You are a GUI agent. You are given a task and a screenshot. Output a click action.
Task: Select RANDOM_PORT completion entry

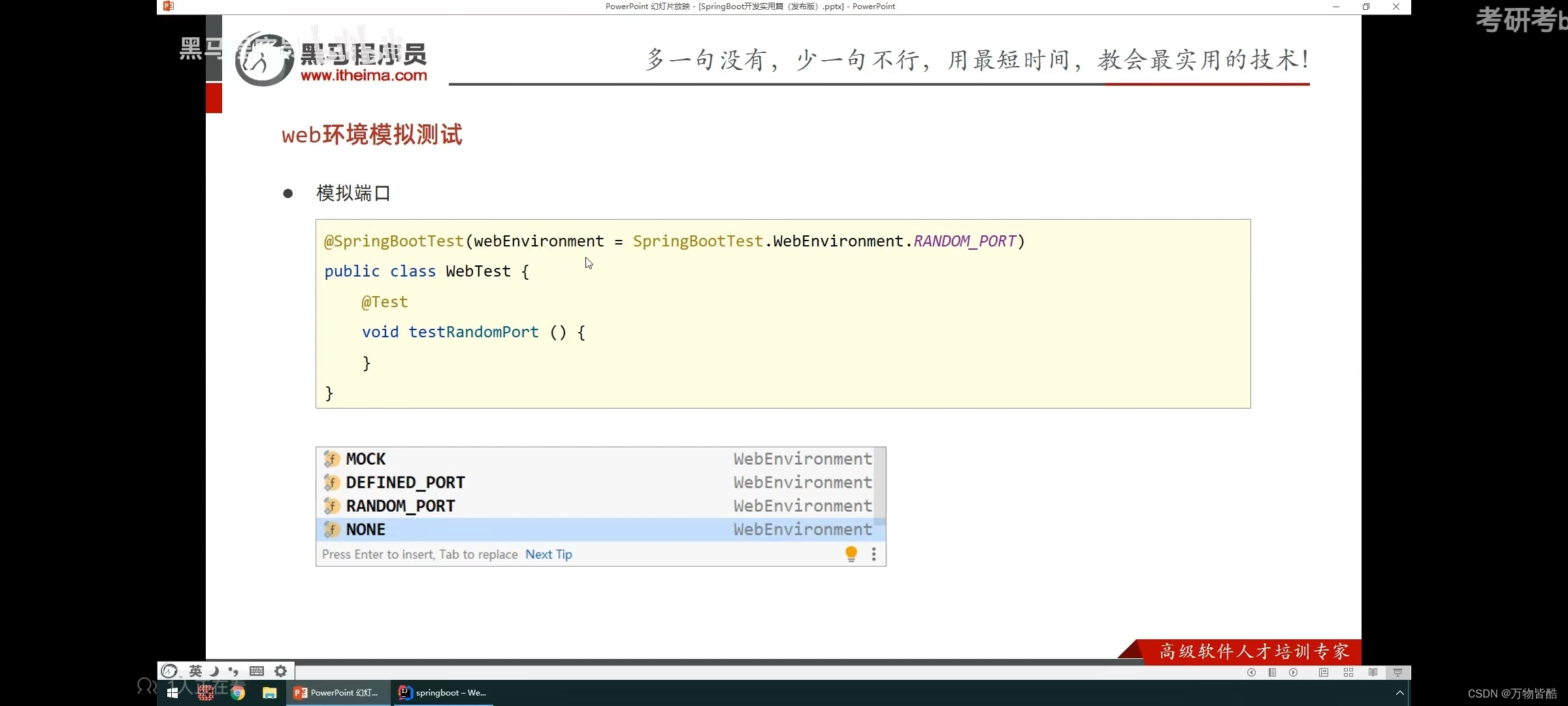(596, 506)
